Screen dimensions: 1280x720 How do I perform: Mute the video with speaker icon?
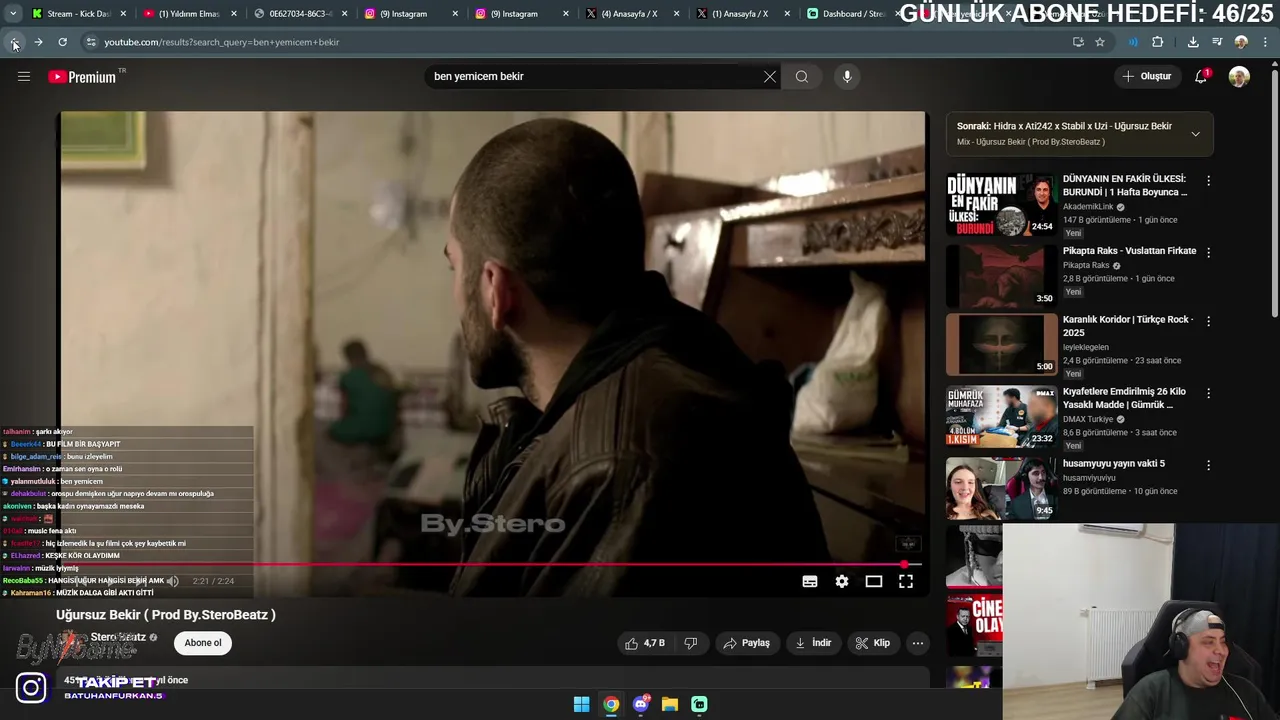(173, 581)
